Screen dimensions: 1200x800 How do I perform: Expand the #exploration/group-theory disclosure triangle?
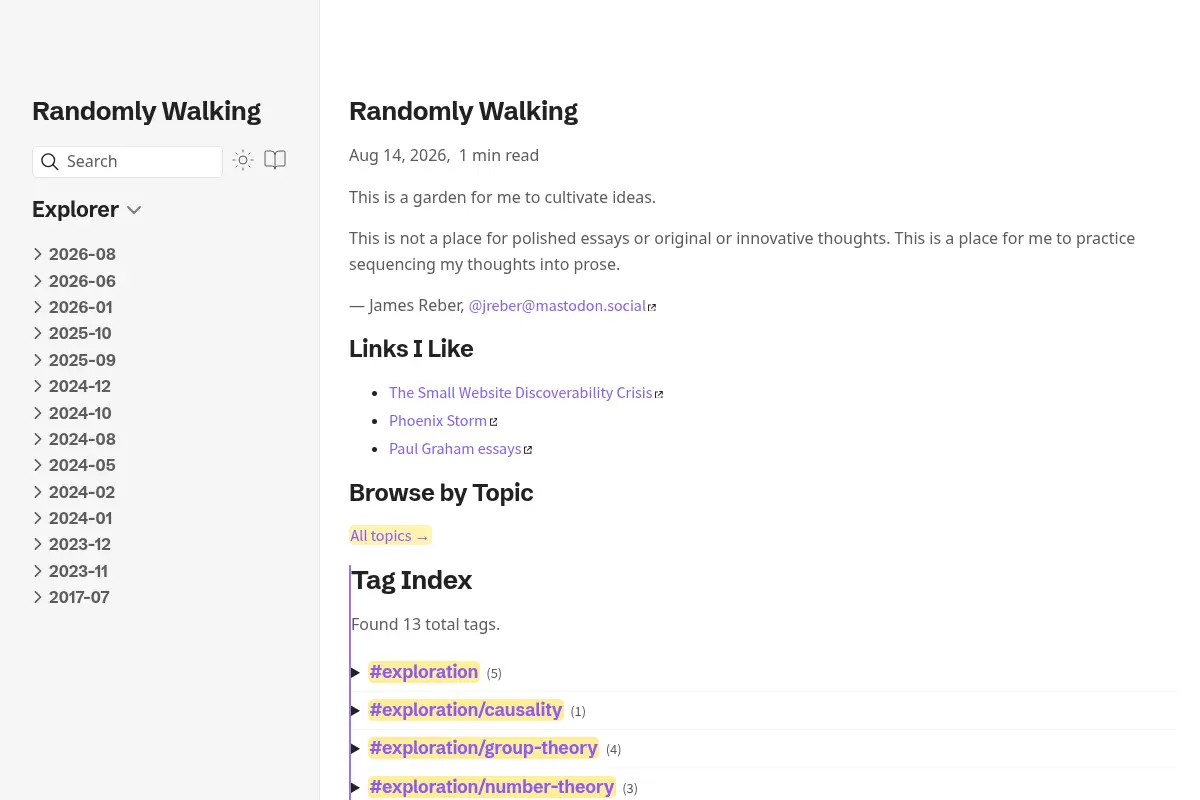point(355,749)
